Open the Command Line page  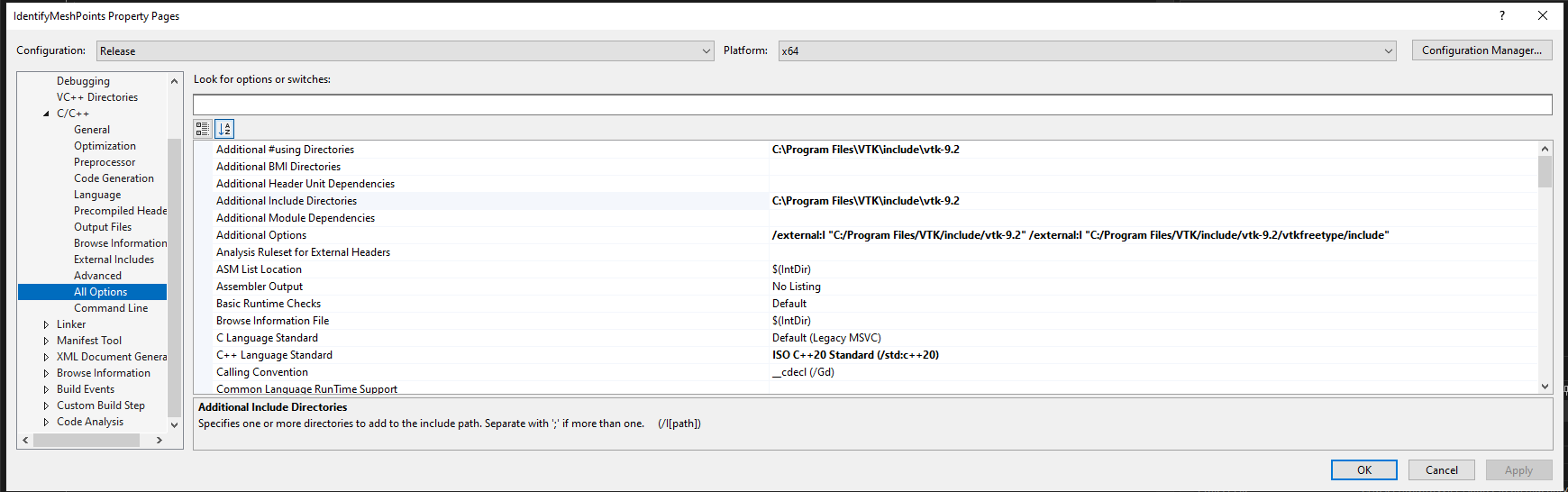(x=111, y=308)
